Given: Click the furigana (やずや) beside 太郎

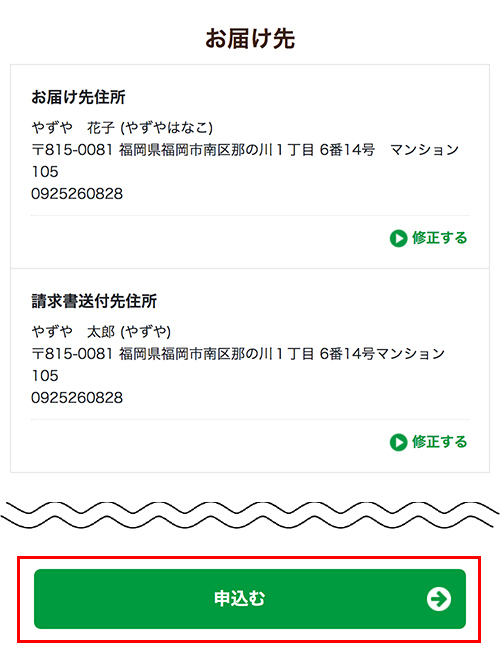Looking at the screenshot, I should click(146, 331).
